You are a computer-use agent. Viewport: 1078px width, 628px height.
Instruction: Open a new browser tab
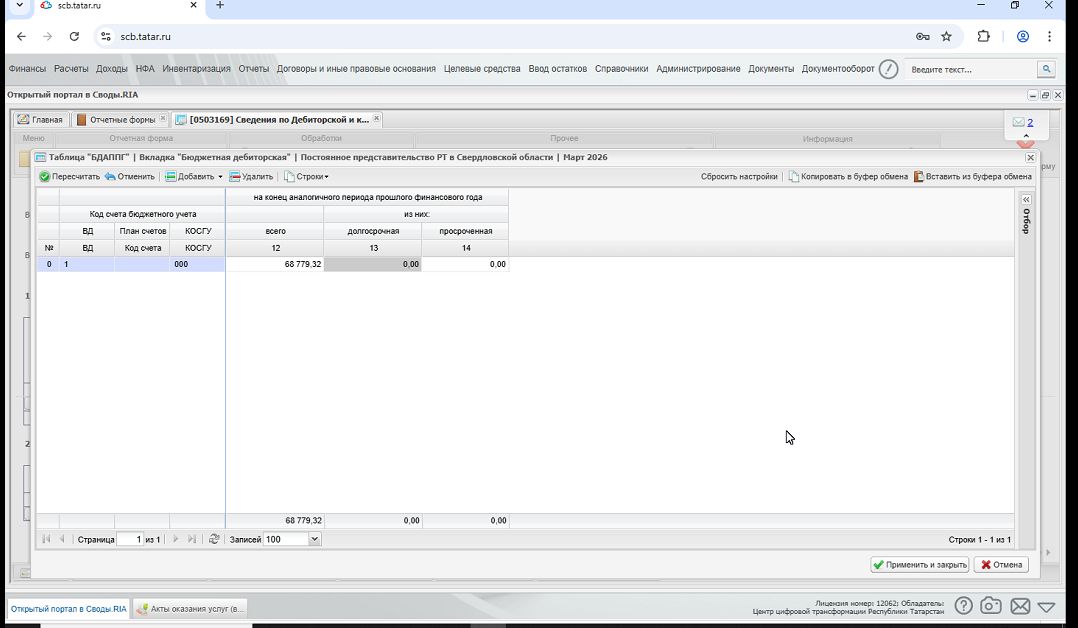coord(220,6)
